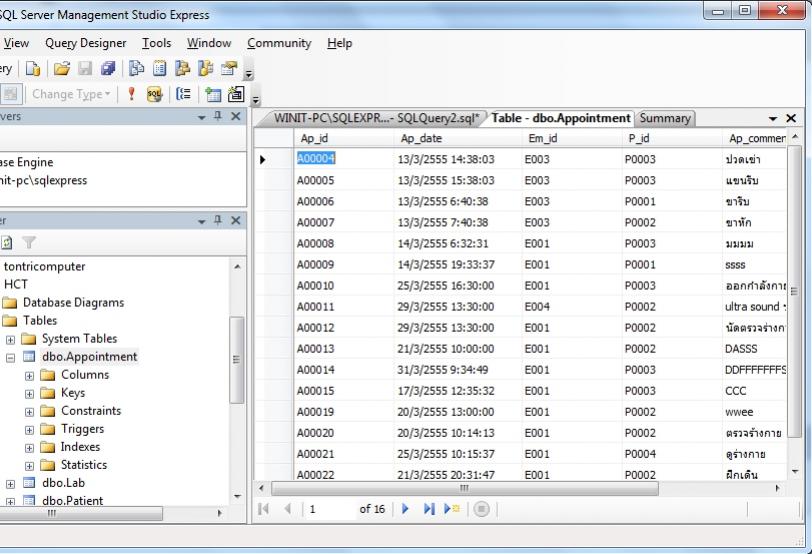Open the active documents list dropdown arrow
Image resolution: width=812 pixels, height=554 pixels.
[773, 119]
